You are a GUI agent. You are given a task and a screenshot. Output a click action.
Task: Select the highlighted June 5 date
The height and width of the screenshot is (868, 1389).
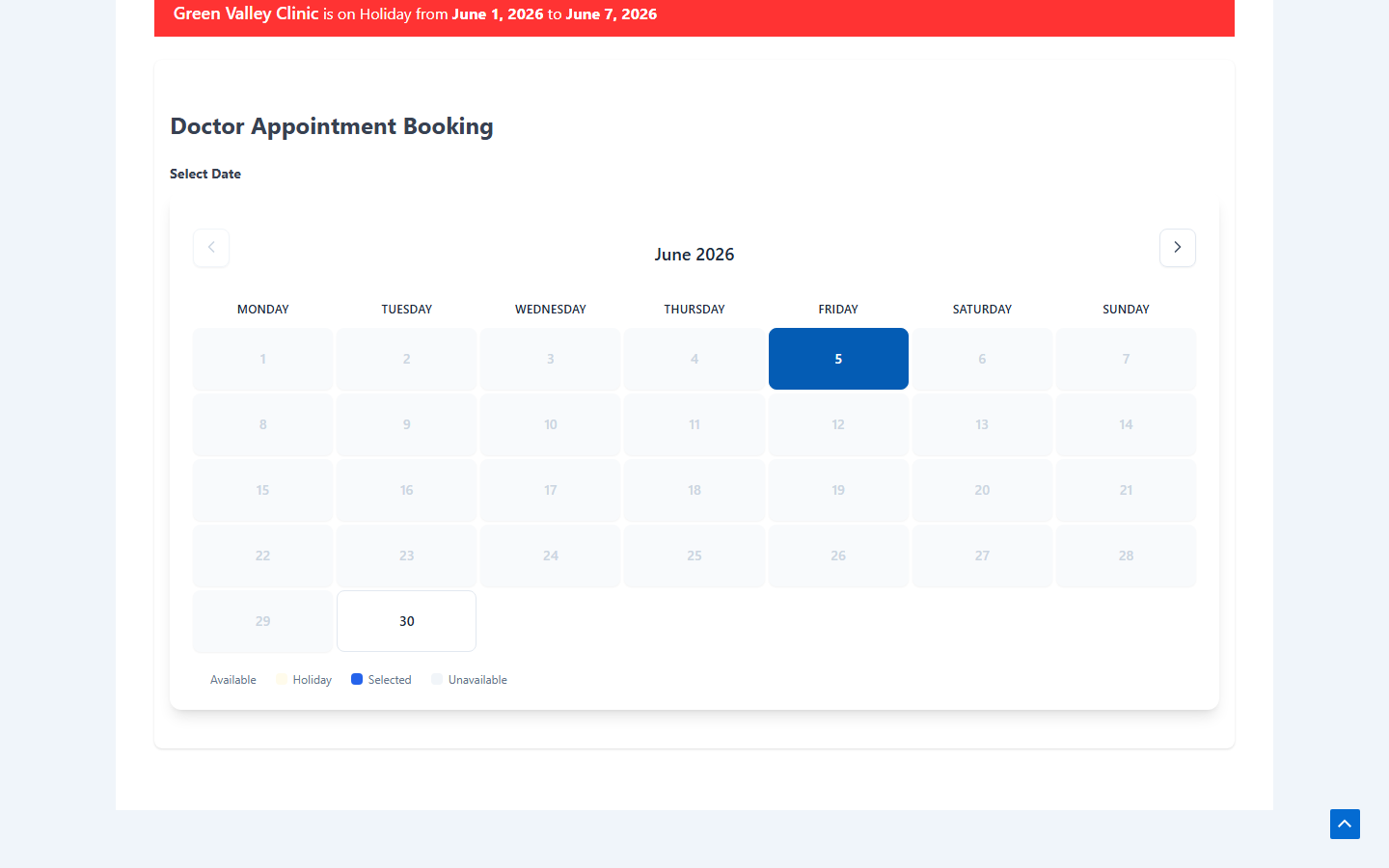(x=838, y=359)
